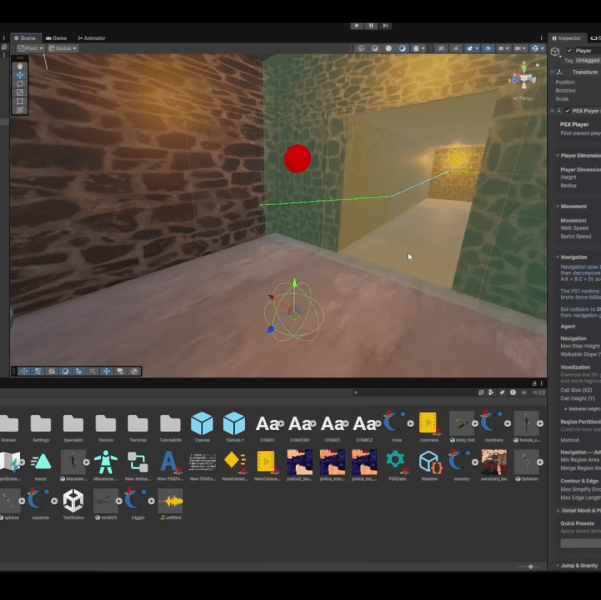Toggle the PSX Player component checkbox
Screen dimensions: 601x600
coord(567,111)
